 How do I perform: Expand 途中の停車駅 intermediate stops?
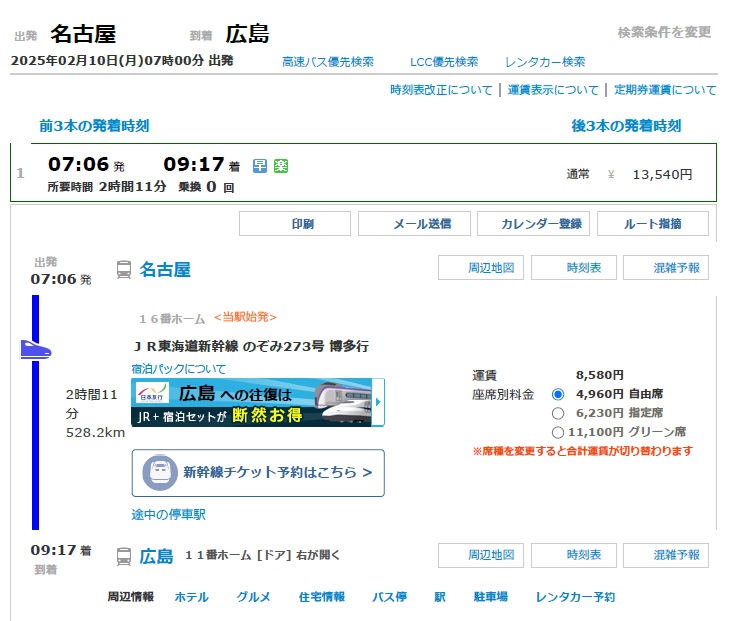point(169,514)
